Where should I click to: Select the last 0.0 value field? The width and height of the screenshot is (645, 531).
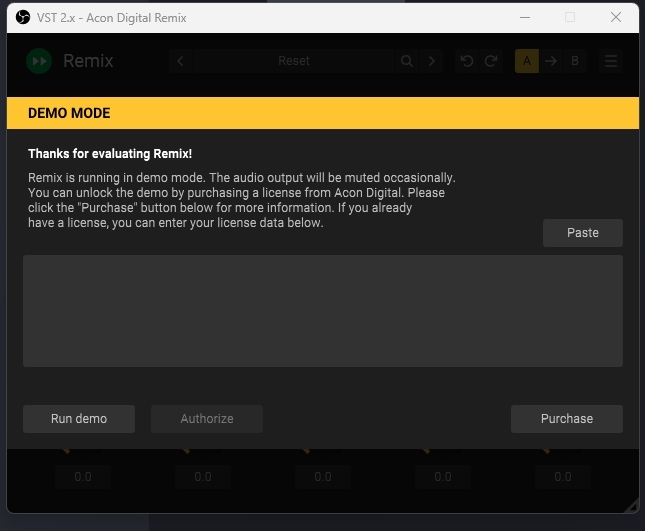point(563,477)
